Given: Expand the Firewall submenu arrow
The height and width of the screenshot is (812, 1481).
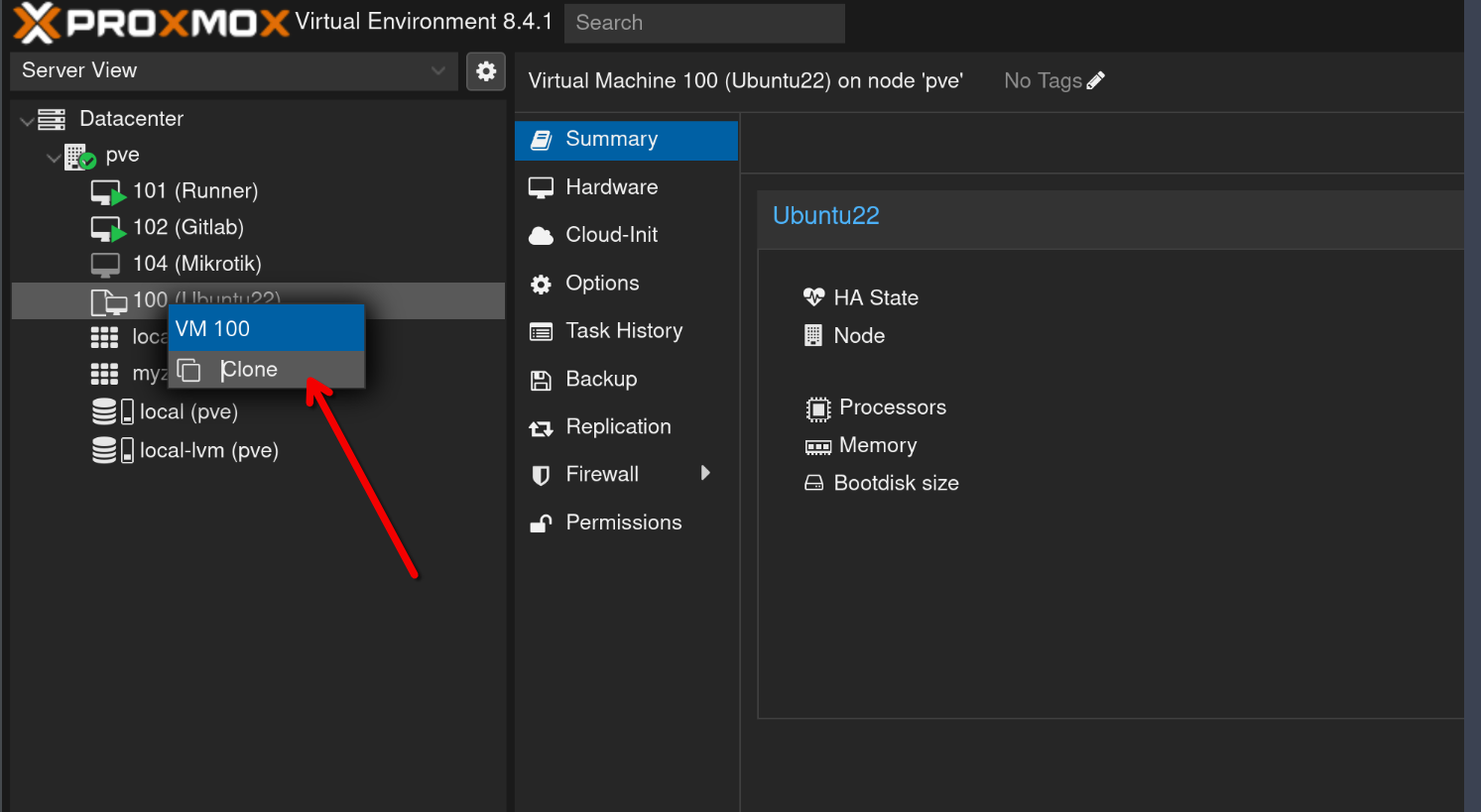Looking at the screenshot, I should pos(705,473).
